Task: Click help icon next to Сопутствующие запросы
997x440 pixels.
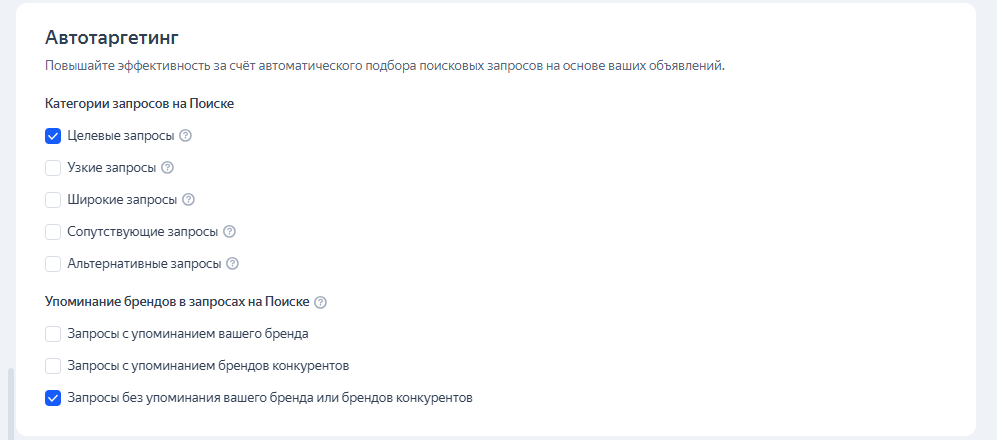Action: coord(229,232)
